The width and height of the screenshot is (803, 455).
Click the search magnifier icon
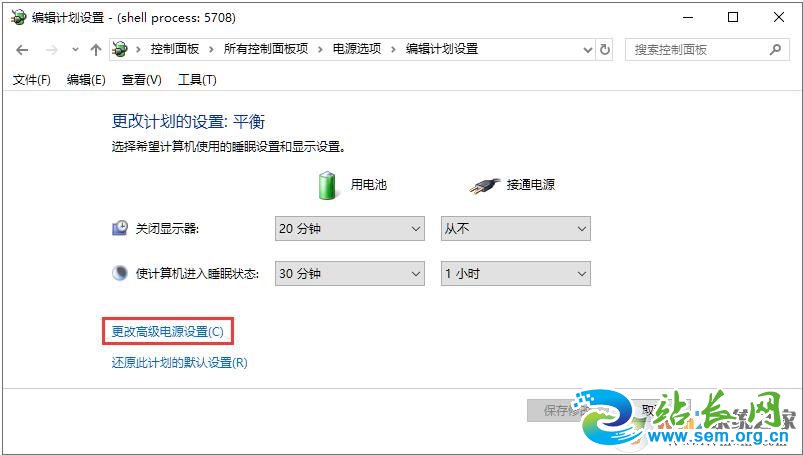tap(775, 50)
